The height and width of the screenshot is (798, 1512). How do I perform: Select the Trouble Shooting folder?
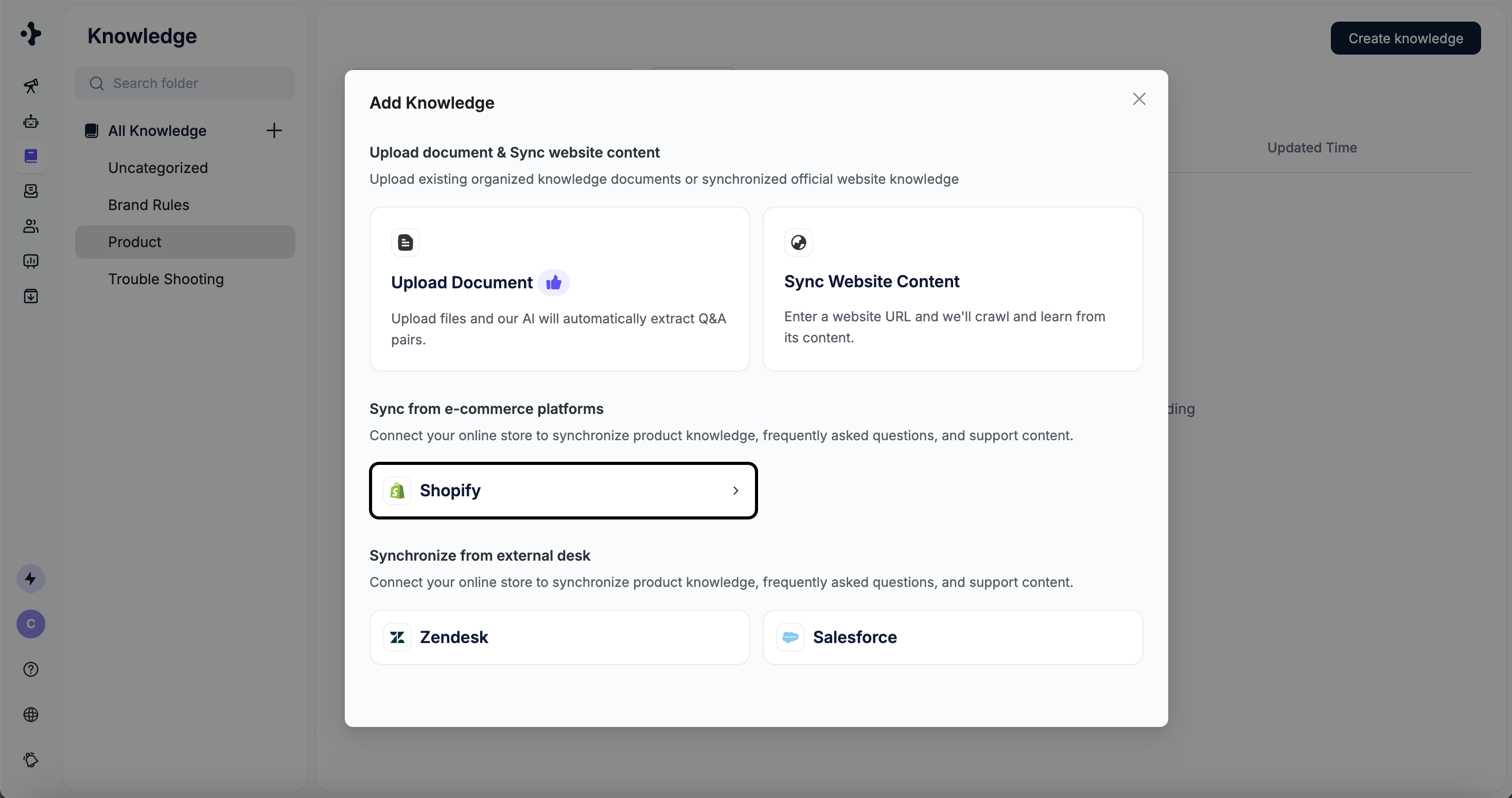pyautogui.click(x=166, y=279)
